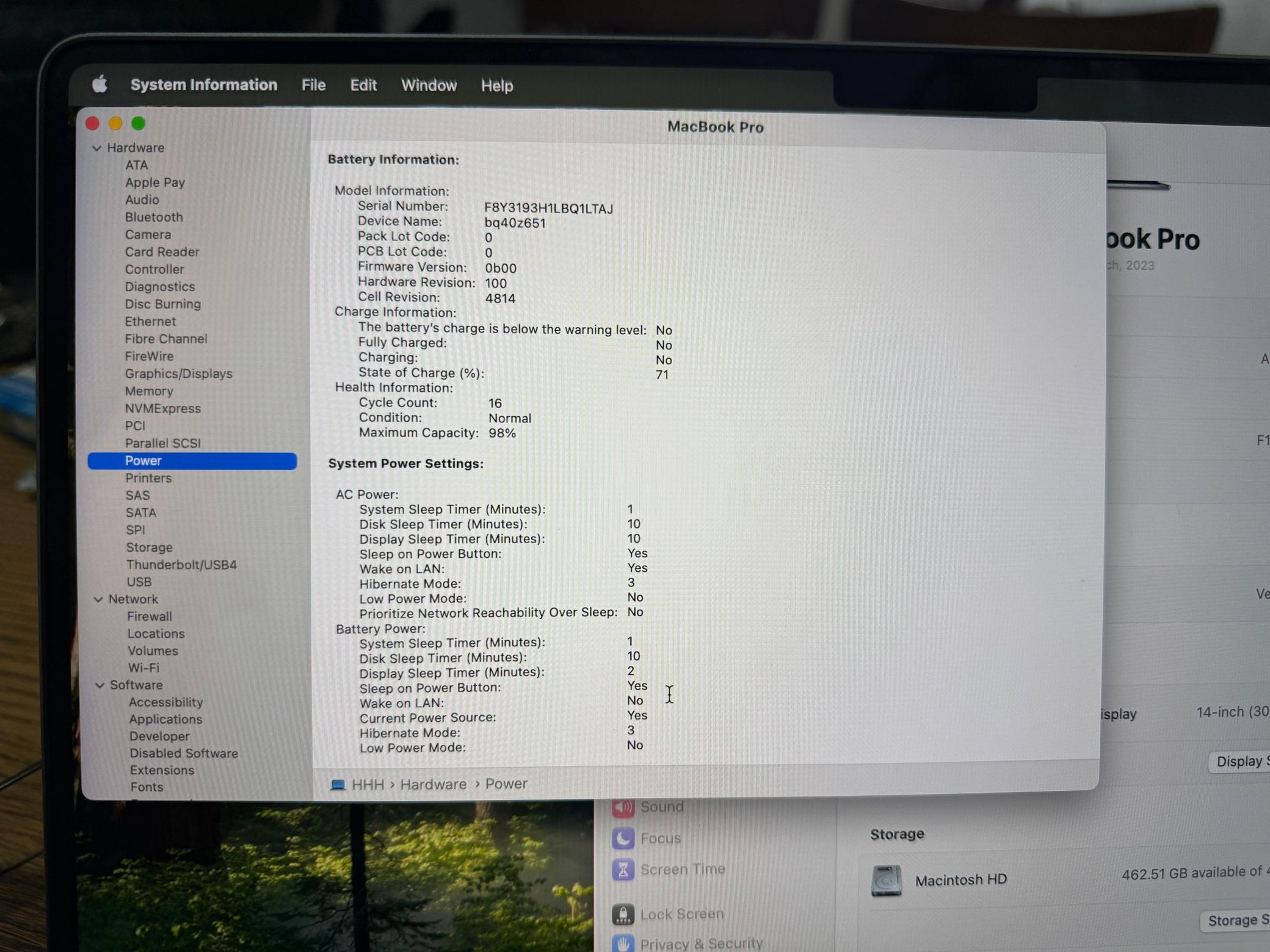Screen dimensions: 1270x952
Task: Select Apple Pay in the sidebar
Action: pos(154,182)
